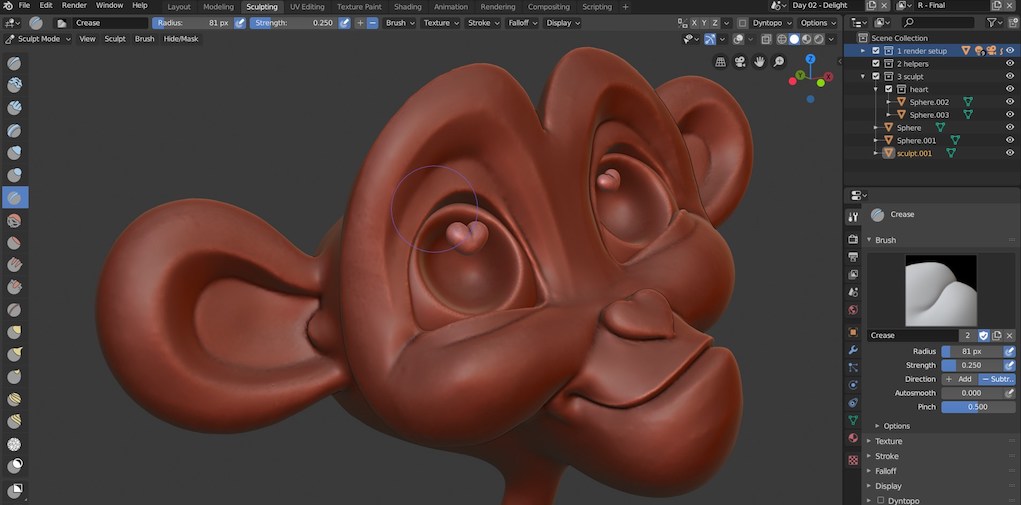Set brush direction to Add

(x=959, y=379)
